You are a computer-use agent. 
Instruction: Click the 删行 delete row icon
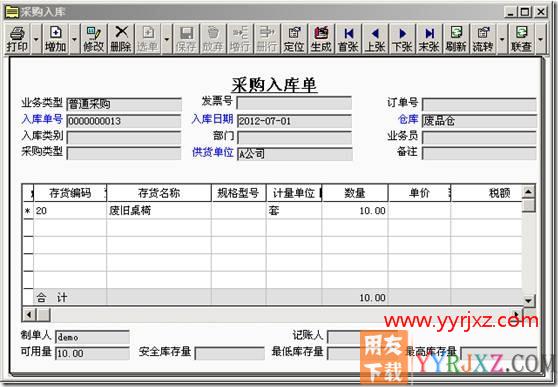267,39
